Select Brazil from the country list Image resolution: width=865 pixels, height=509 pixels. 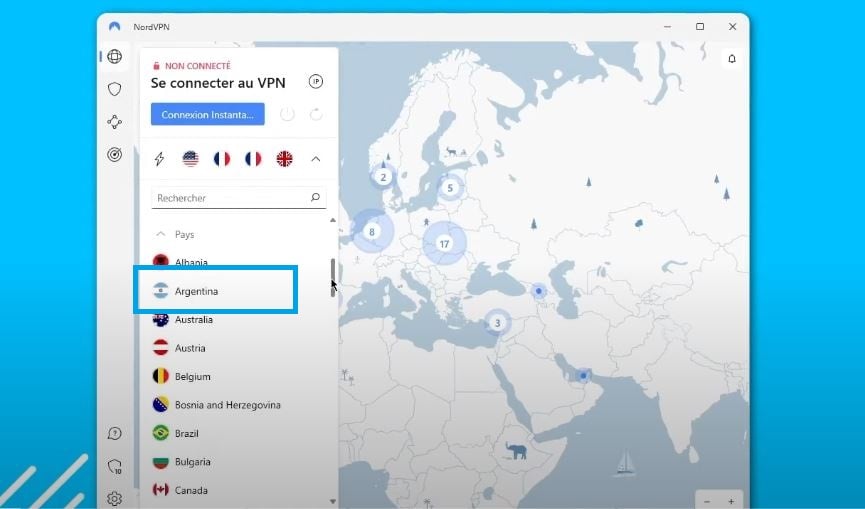pyautogui.click(x=186, y=433)
